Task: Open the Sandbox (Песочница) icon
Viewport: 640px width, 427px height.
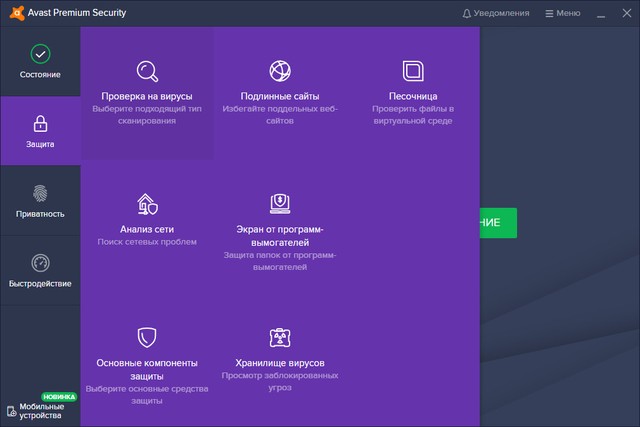Action: click(413, 71)
